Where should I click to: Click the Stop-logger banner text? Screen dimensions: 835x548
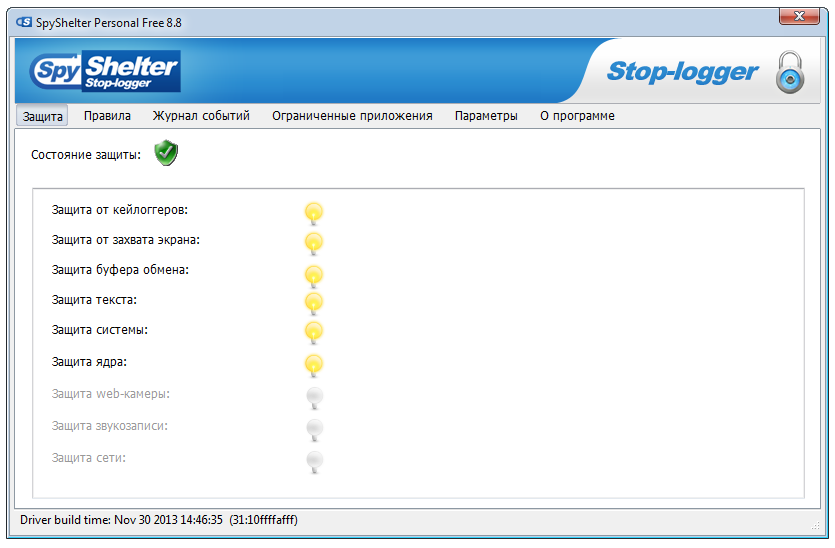click(x=683, y=72)
